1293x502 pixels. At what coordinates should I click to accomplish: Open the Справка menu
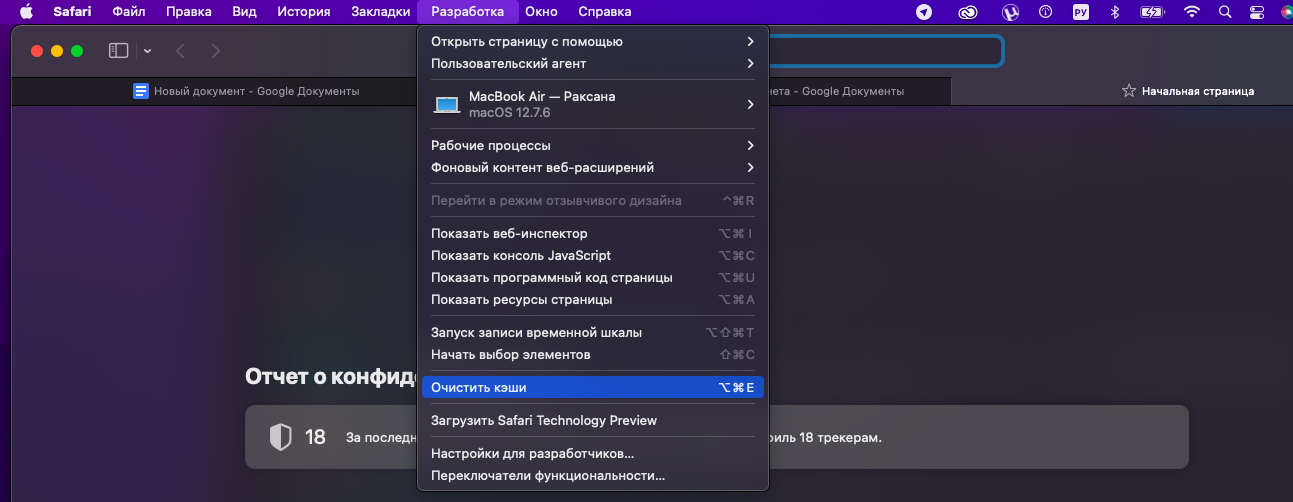605,12
